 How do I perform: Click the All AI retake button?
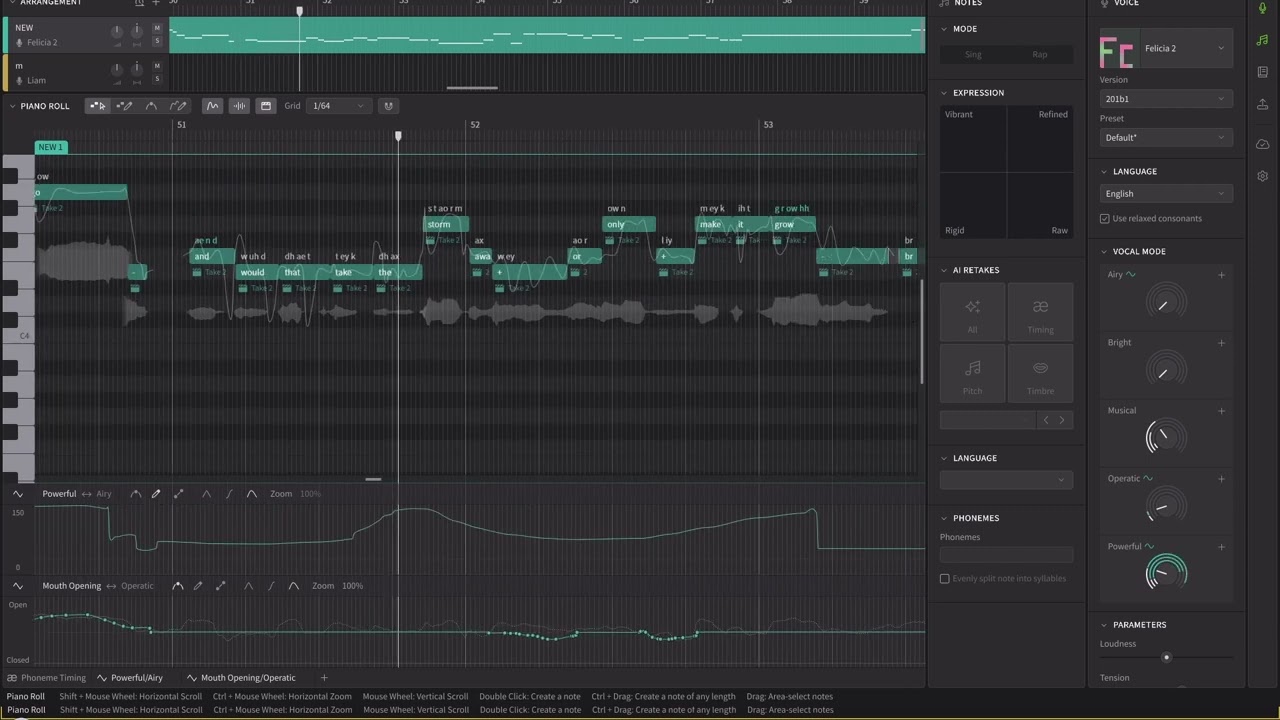pos(972,313)
